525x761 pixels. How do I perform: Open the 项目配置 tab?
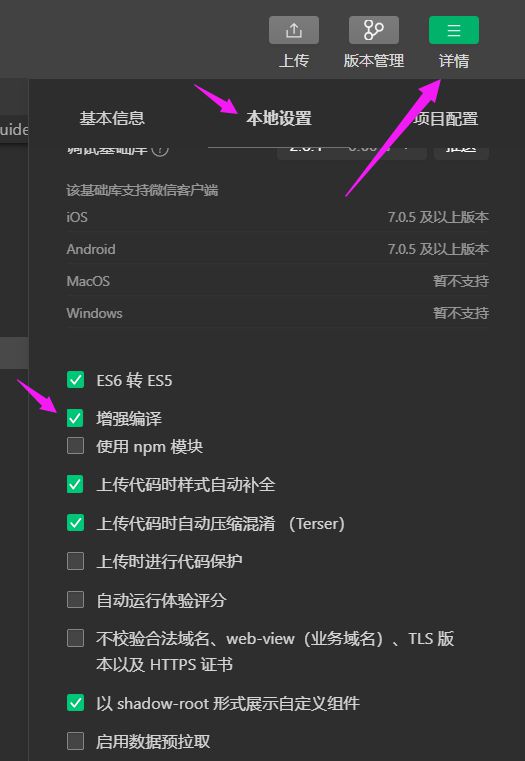pyautogui.click(x=445, y=118)
